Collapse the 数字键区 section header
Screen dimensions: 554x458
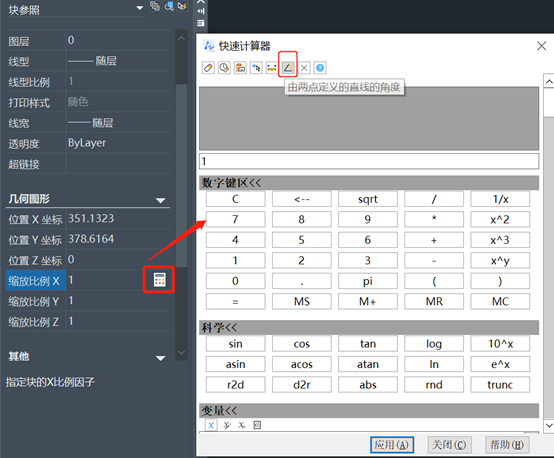point(369,183)
